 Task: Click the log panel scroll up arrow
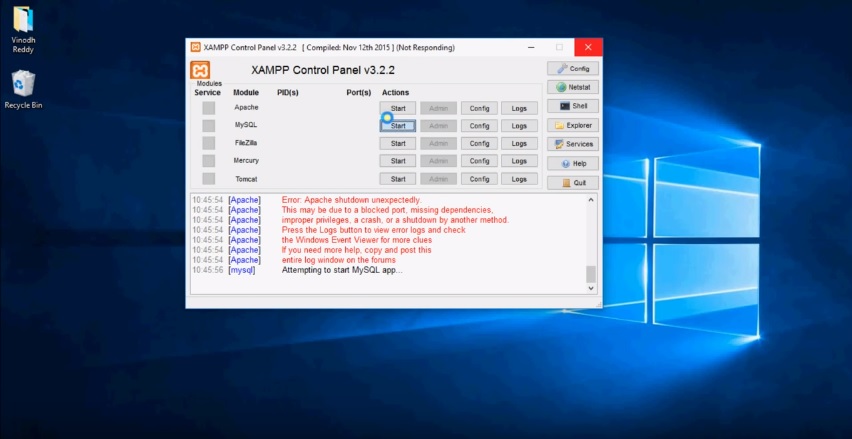click(591, 200)
